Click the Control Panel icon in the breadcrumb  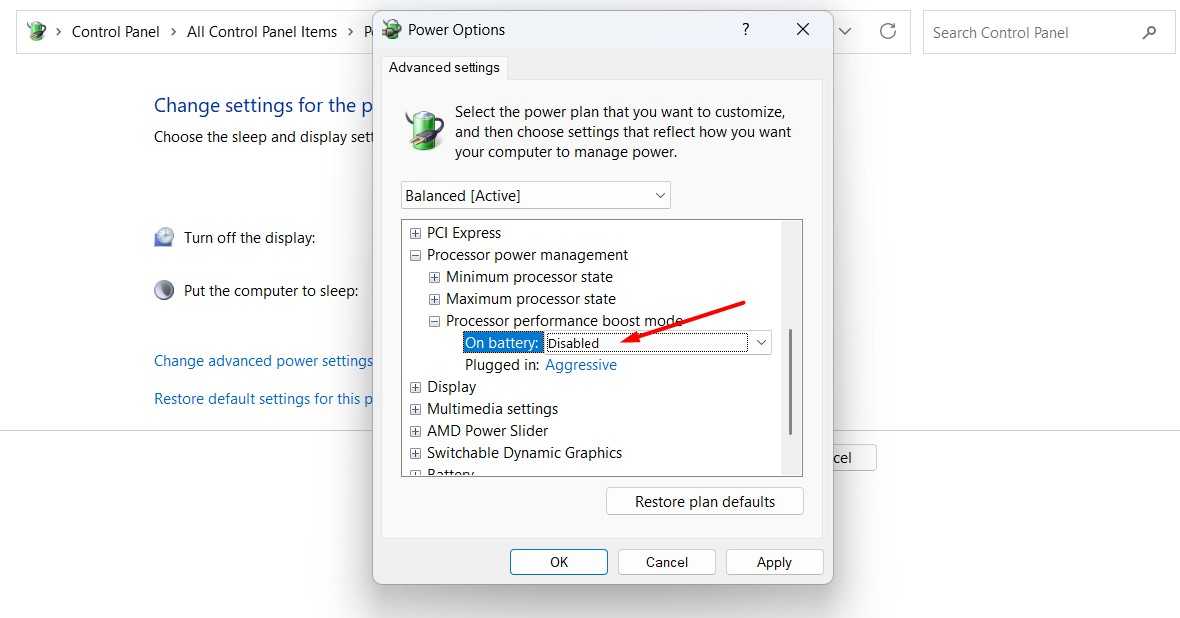coord(38,31)
